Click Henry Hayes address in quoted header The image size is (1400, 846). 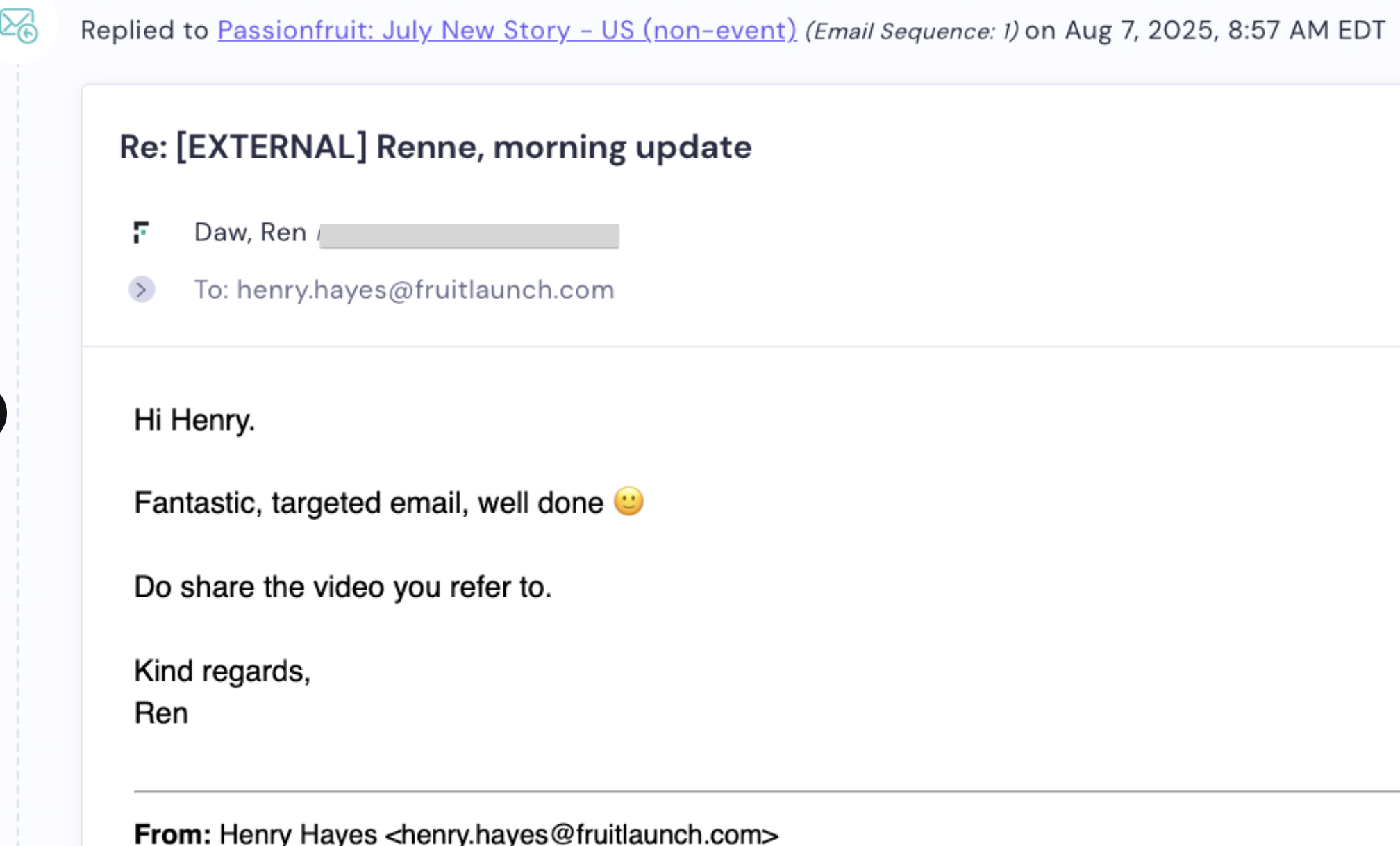(499, 833)
